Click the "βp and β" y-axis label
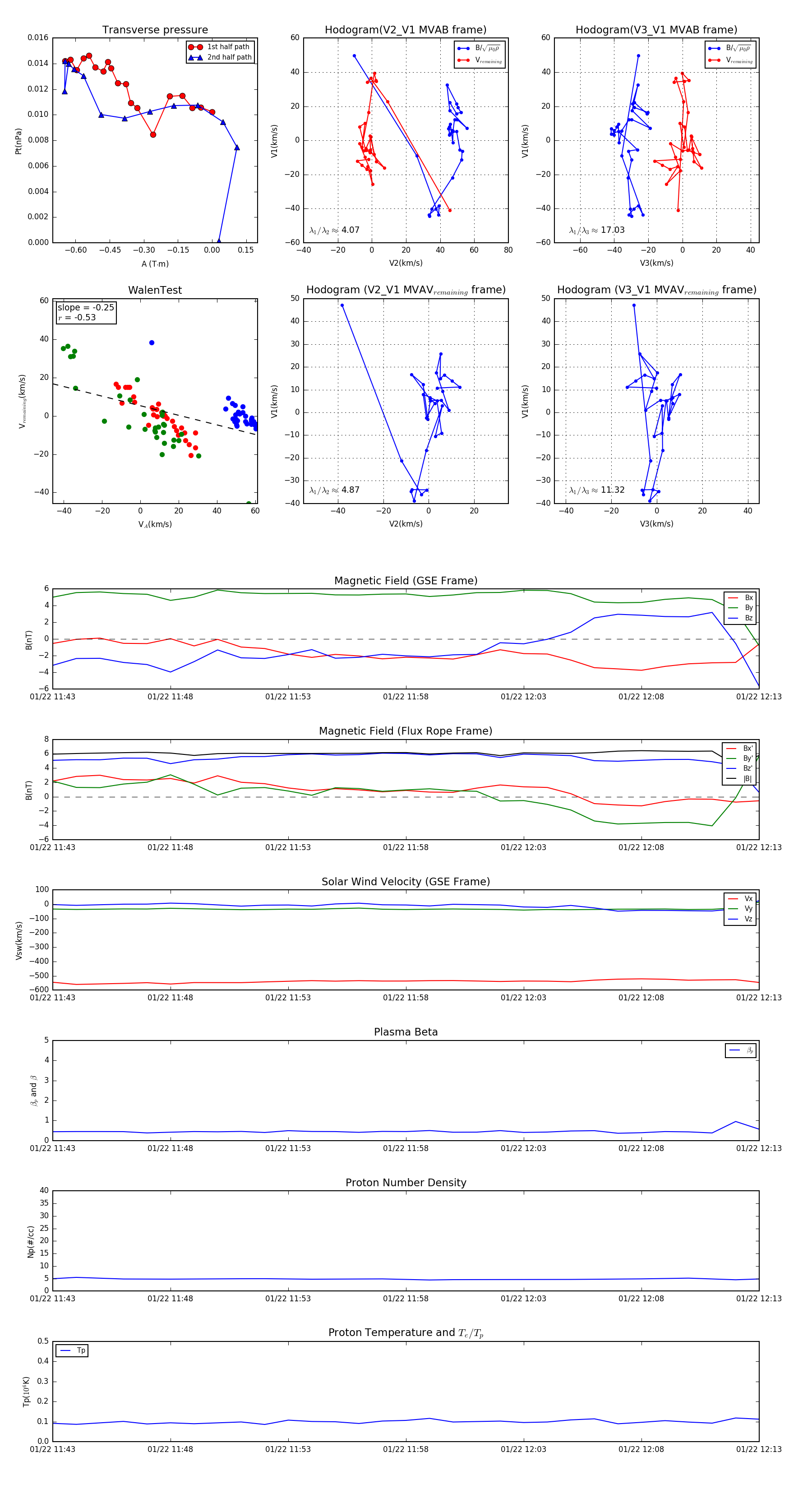The width and height of the screenshot is (812, 1489). click(x=33, y=1091)
